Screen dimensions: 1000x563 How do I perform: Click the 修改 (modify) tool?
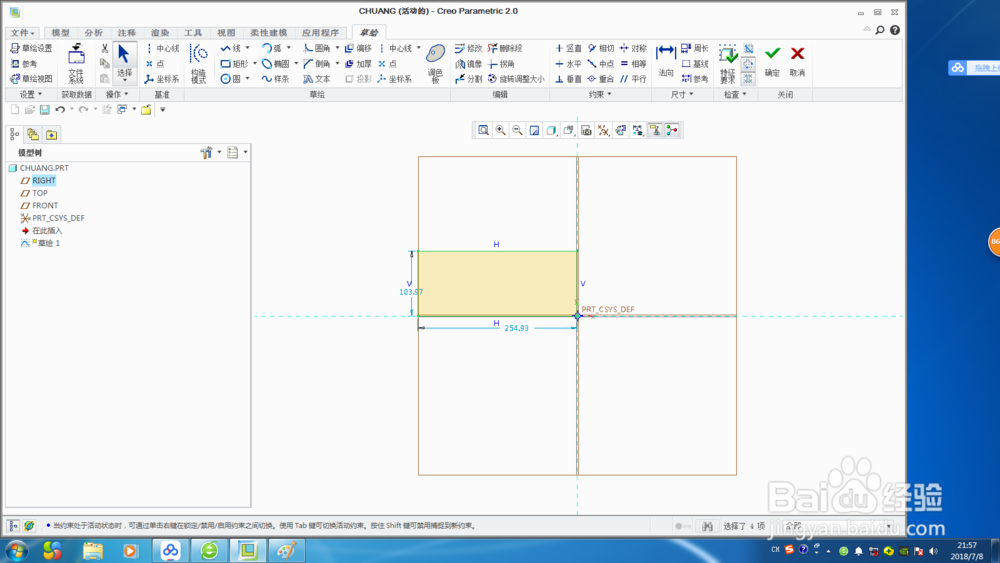coord(469,48)
